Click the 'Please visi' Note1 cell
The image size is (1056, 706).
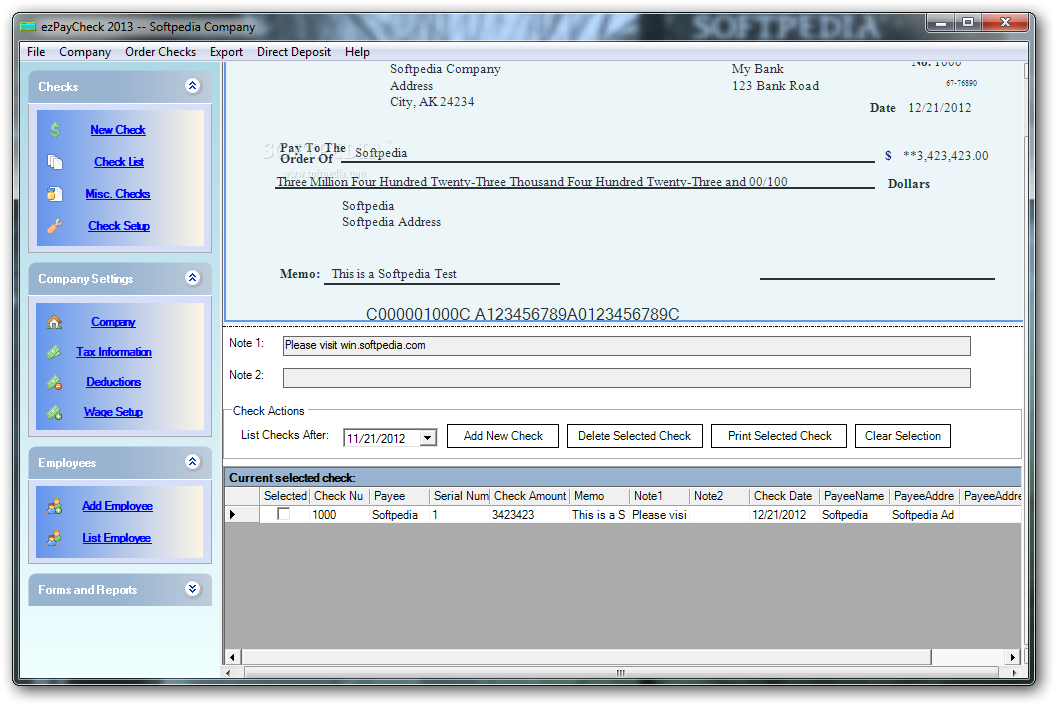660,515
